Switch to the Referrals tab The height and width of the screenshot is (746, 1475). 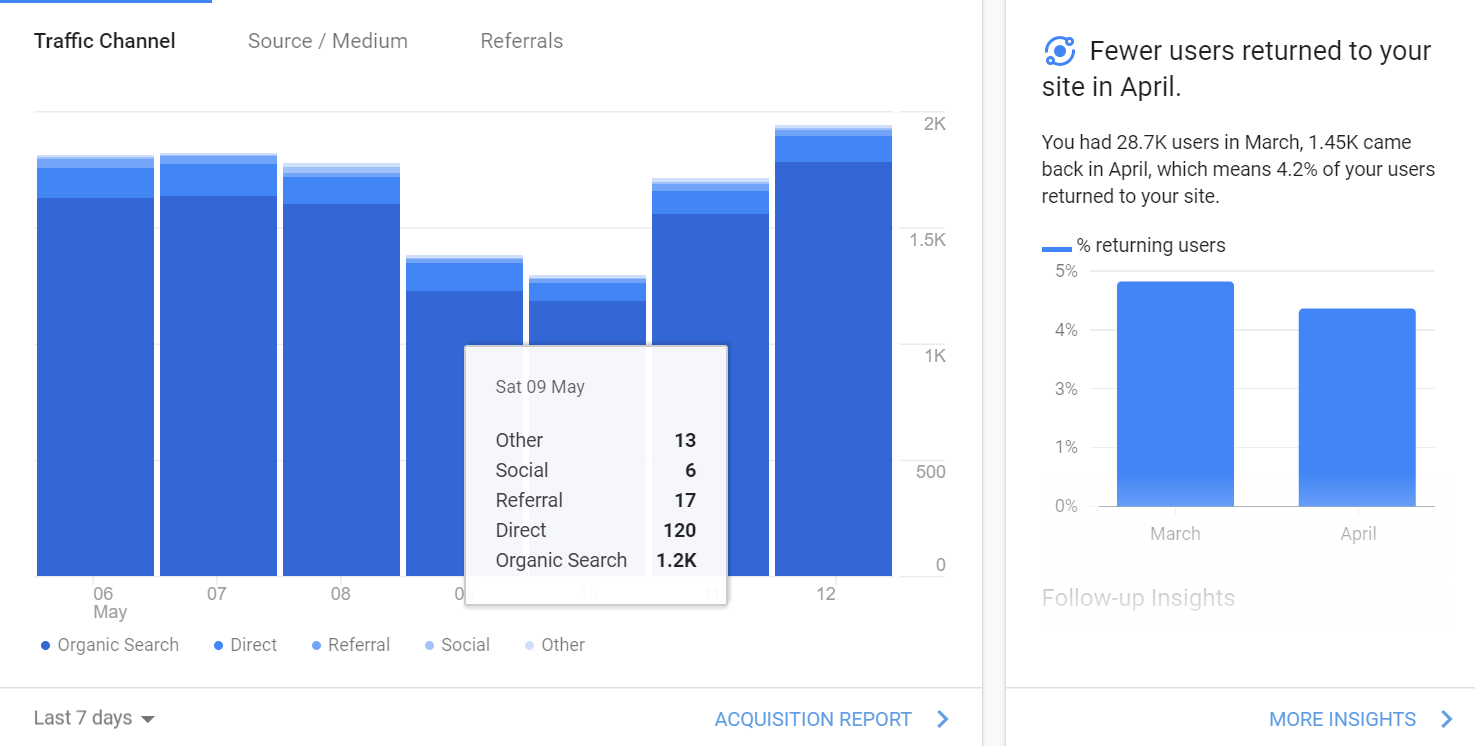521,41
